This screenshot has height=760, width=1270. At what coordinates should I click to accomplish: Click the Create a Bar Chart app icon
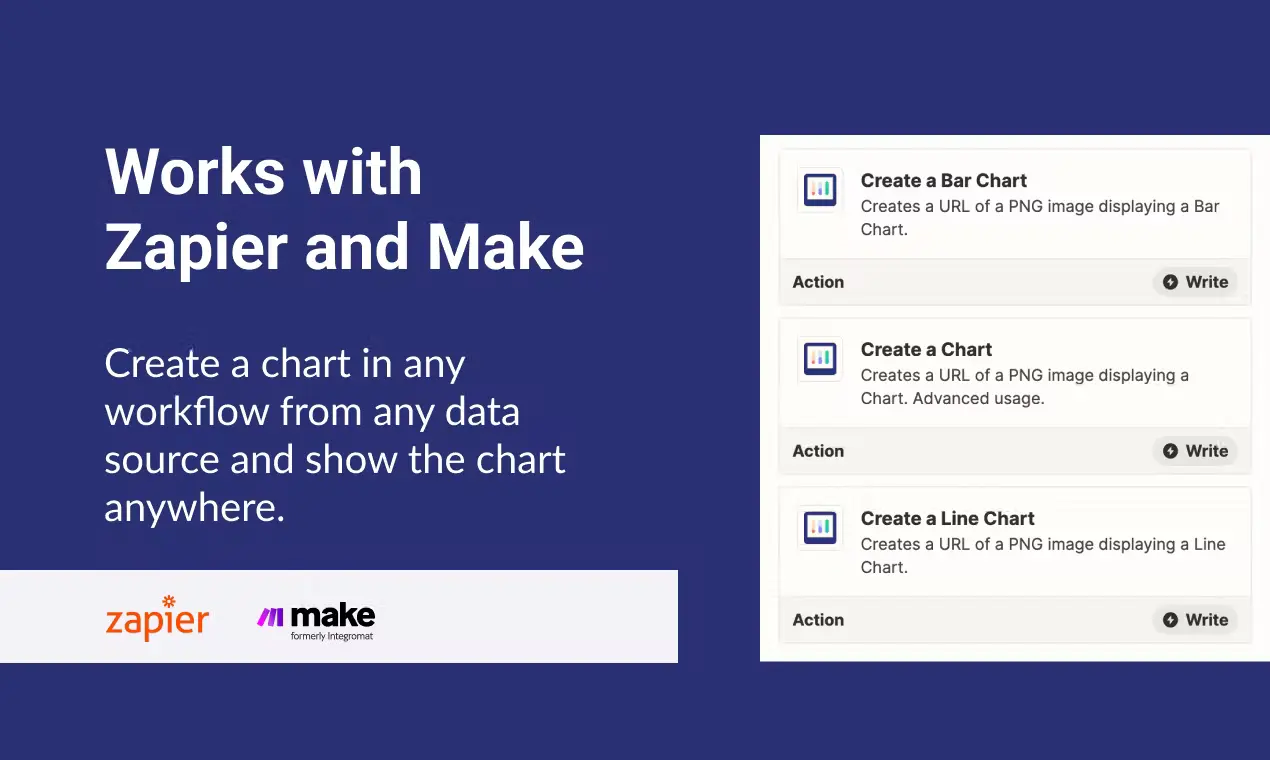[820, 189]
